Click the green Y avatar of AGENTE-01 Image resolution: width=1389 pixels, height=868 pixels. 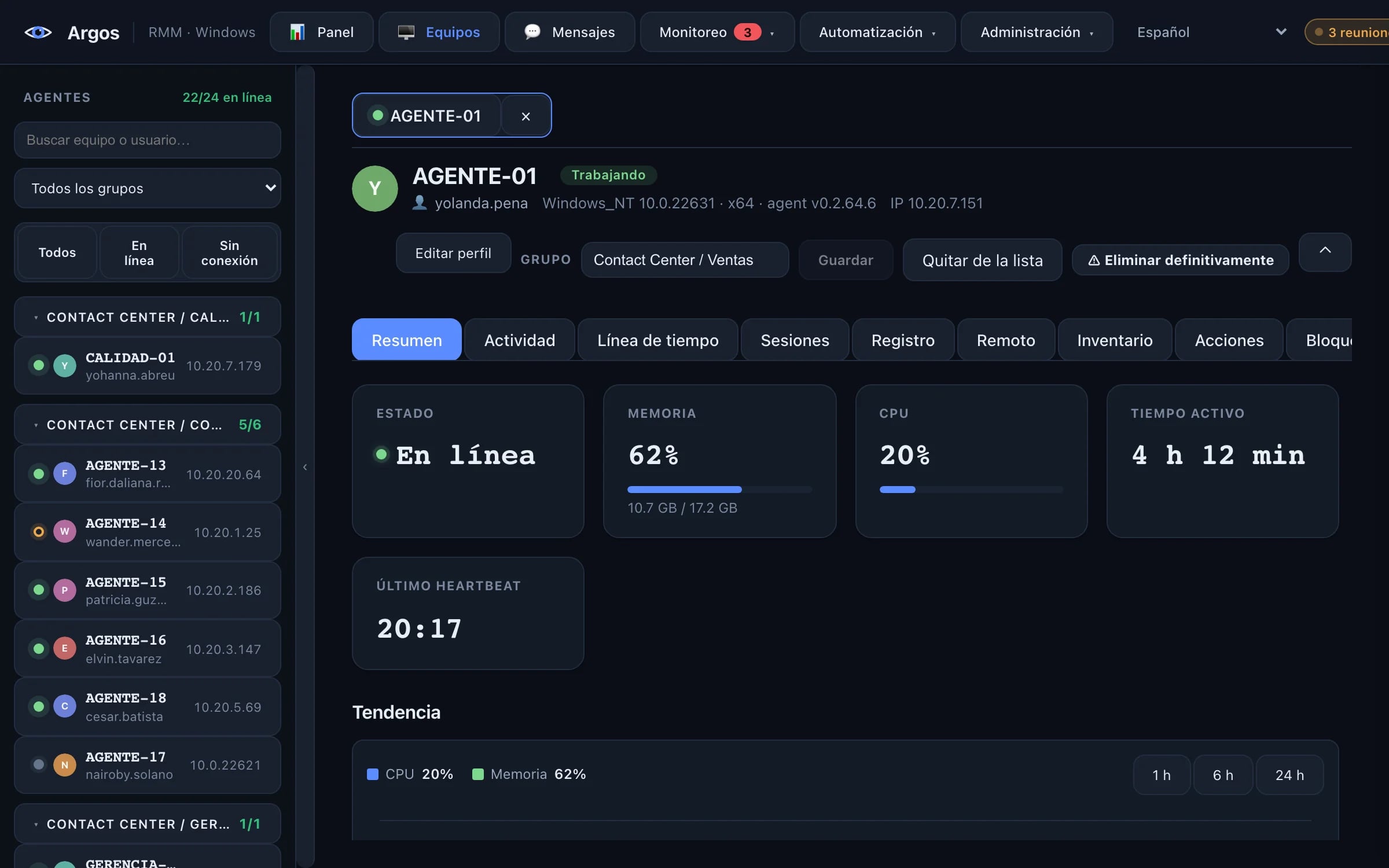click(375, 189)
